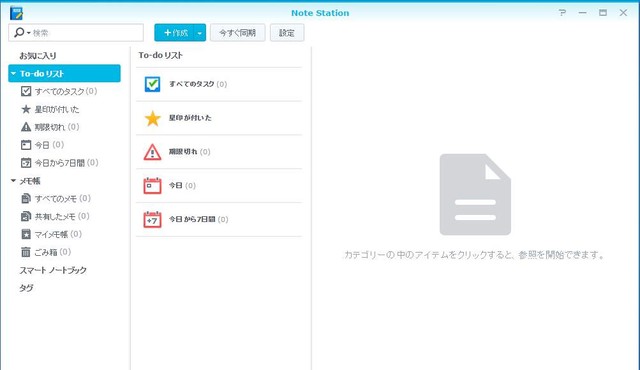
Task: Select sidebar 期限切れ (0) label
Action: click(57, 127)
